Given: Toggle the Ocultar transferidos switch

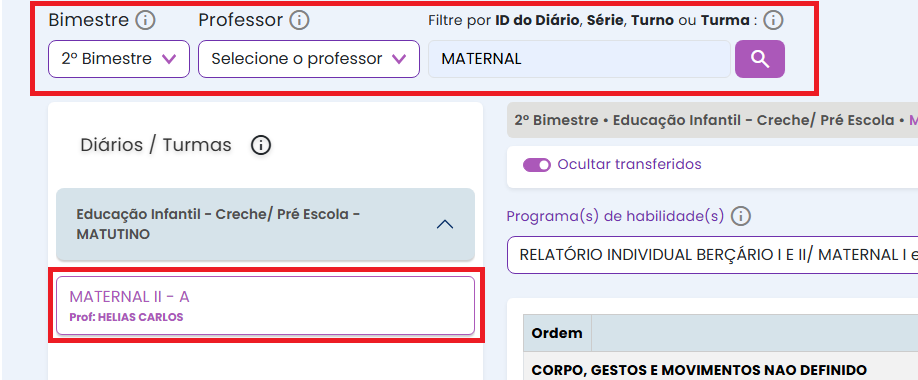Looking at the screenshot, I should (x=537, y=165).
